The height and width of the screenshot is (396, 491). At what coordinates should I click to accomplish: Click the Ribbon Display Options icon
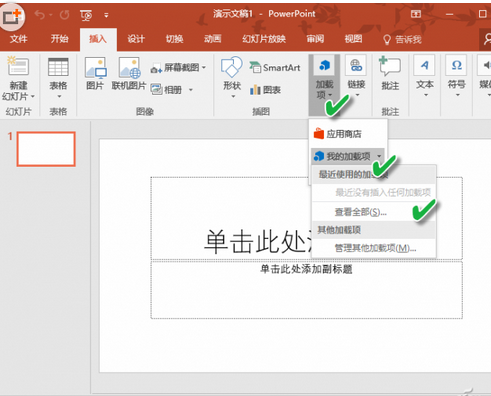click(416, 14)
